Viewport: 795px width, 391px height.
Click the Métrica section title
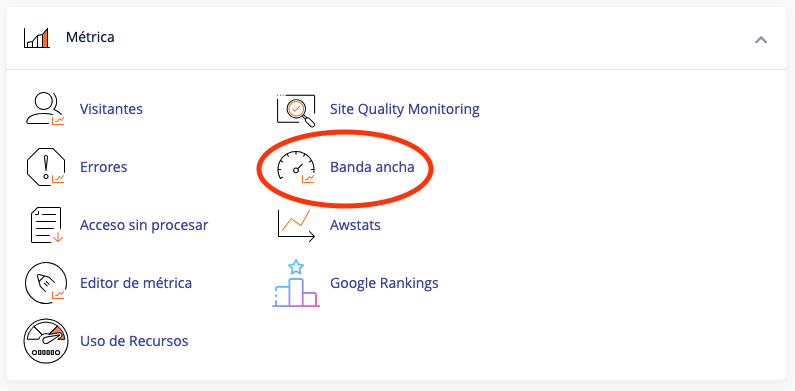(90, 37)
